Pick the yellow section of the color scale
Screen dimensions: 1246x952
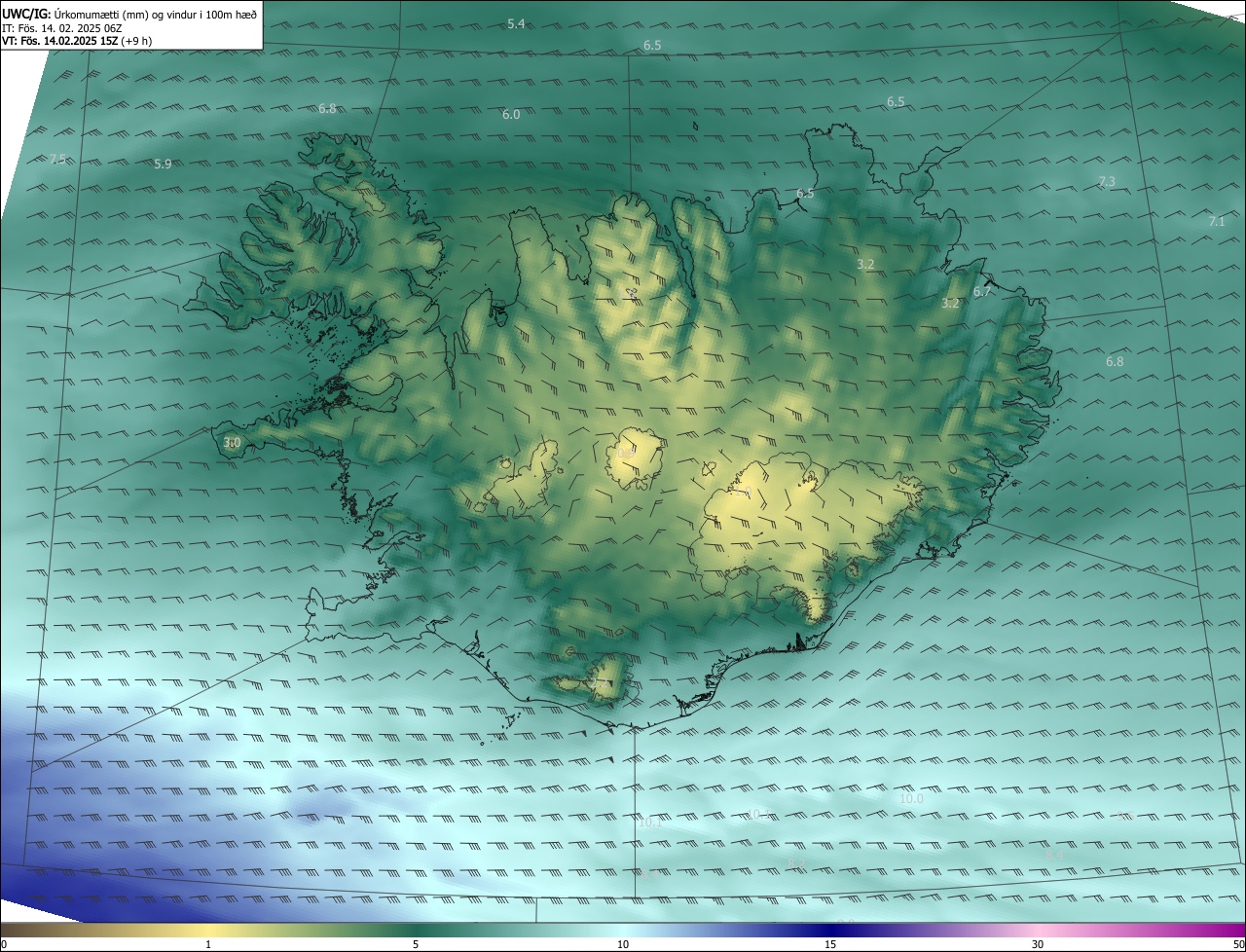208,930
